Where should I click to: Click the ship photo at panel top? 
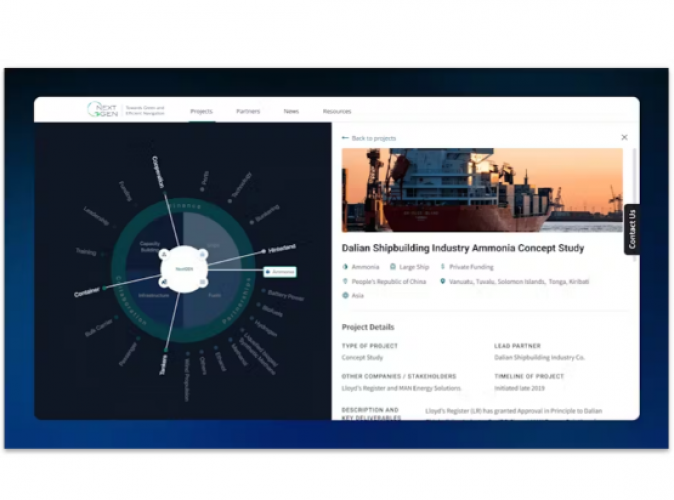[482, 190]
